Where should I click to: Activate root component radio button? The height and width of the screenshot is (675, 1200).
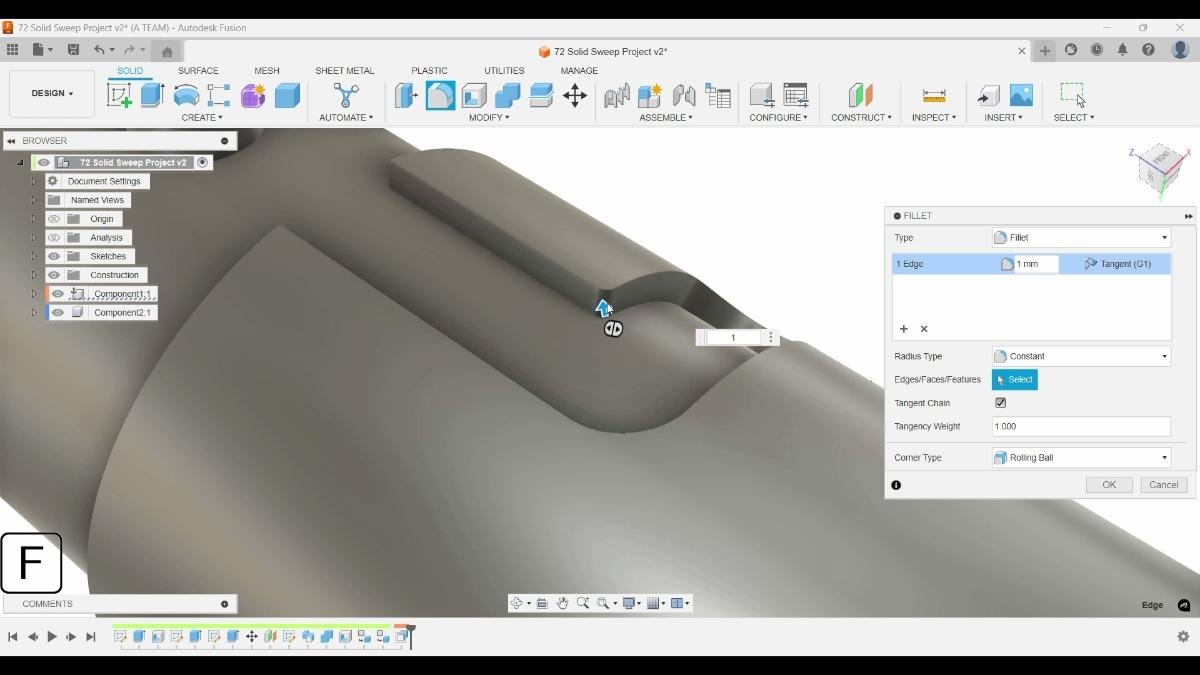pyautogui.click(x=203, y=162)
